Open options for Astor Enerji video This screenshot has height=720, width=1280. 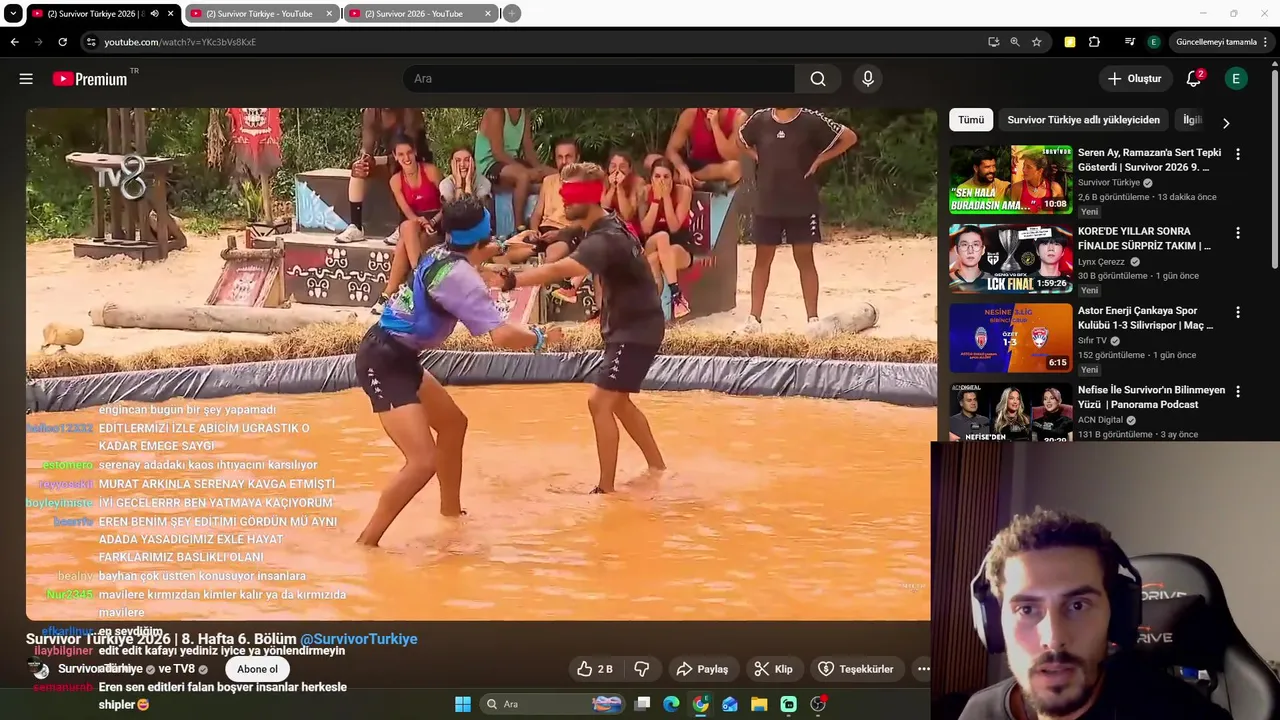click(1238, 312)
